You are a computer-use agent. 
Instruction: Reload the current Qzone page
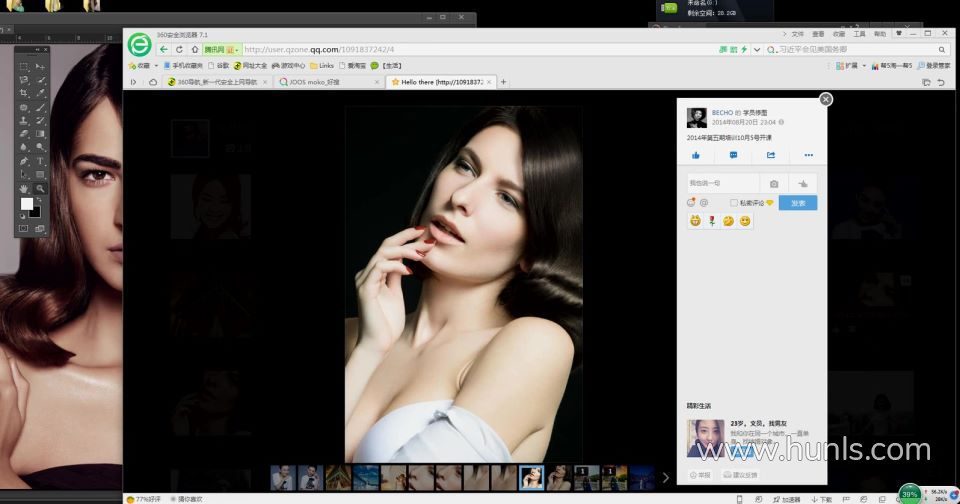coord(179,50)
